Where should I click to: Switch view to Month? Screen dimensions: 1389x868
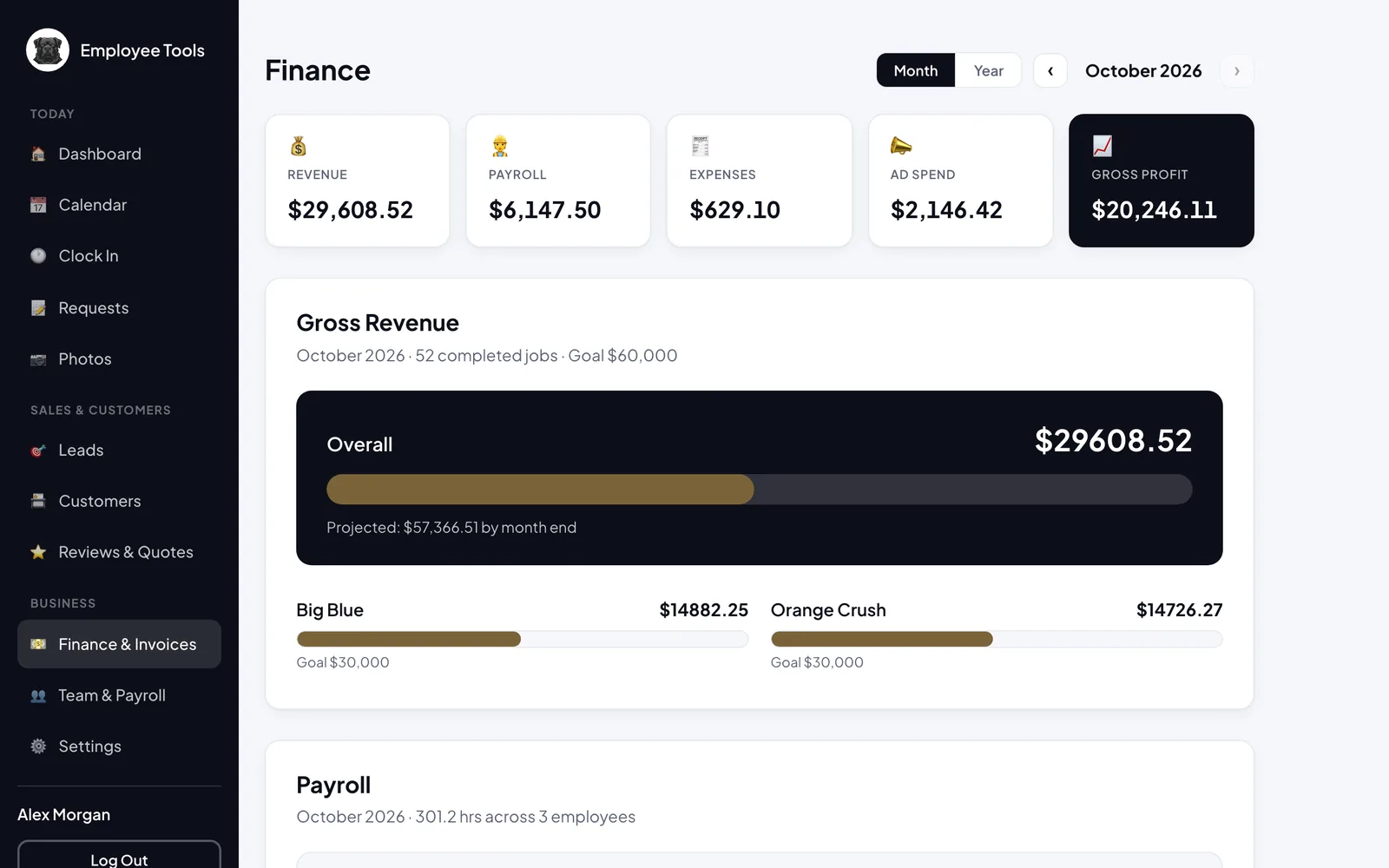tap(916, 70)
